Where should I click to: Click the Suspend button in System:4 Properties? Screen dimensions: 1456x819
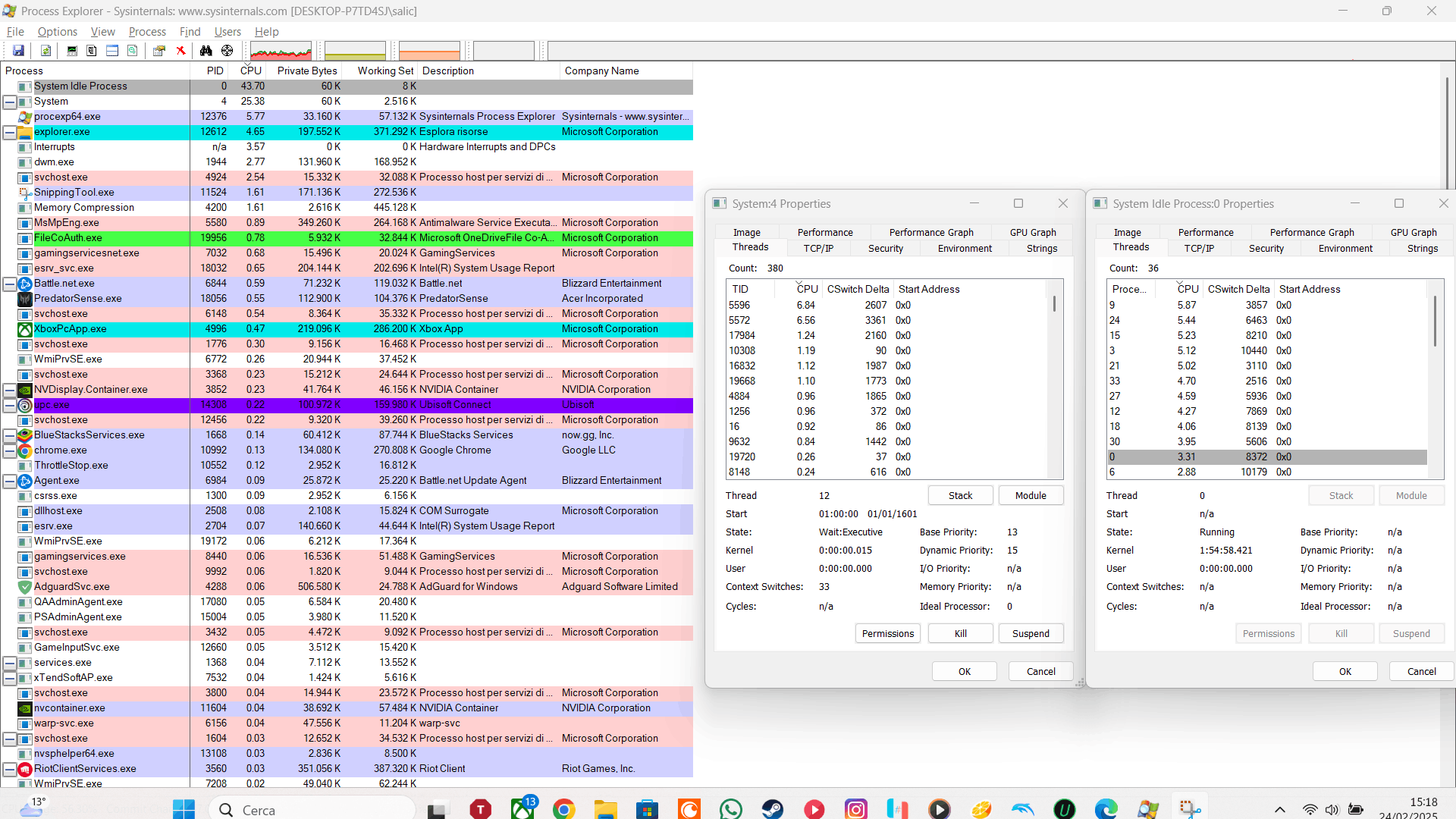[x=1030, y=633]
